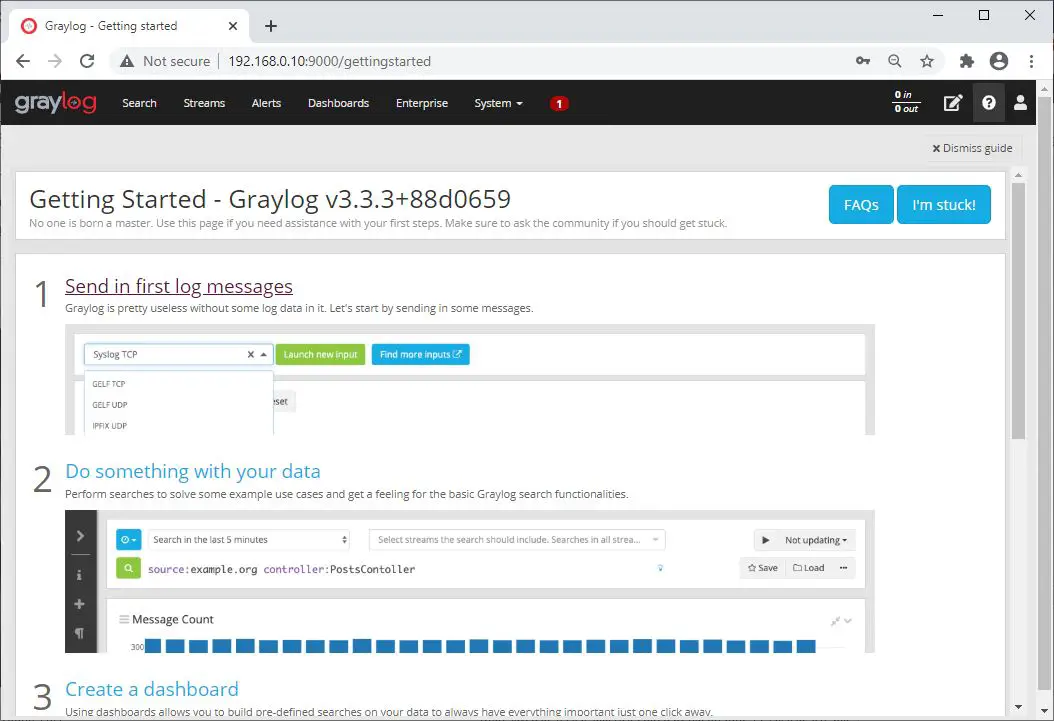Navigate to Dashboards
1054x721 pixels.
338,103
